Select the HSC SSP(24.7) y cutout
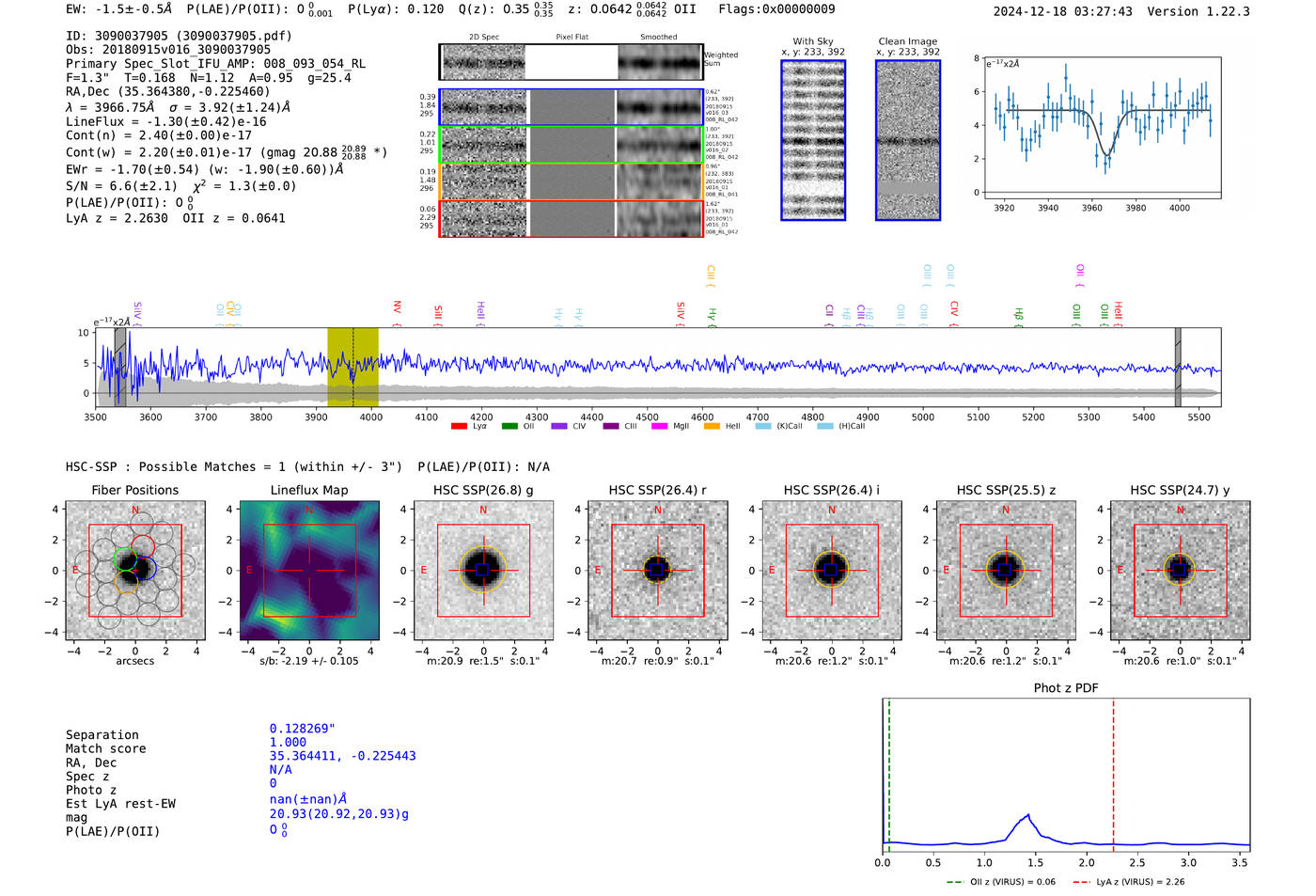This screenshot has width=1316, height=896. [x=1181, y=571]
